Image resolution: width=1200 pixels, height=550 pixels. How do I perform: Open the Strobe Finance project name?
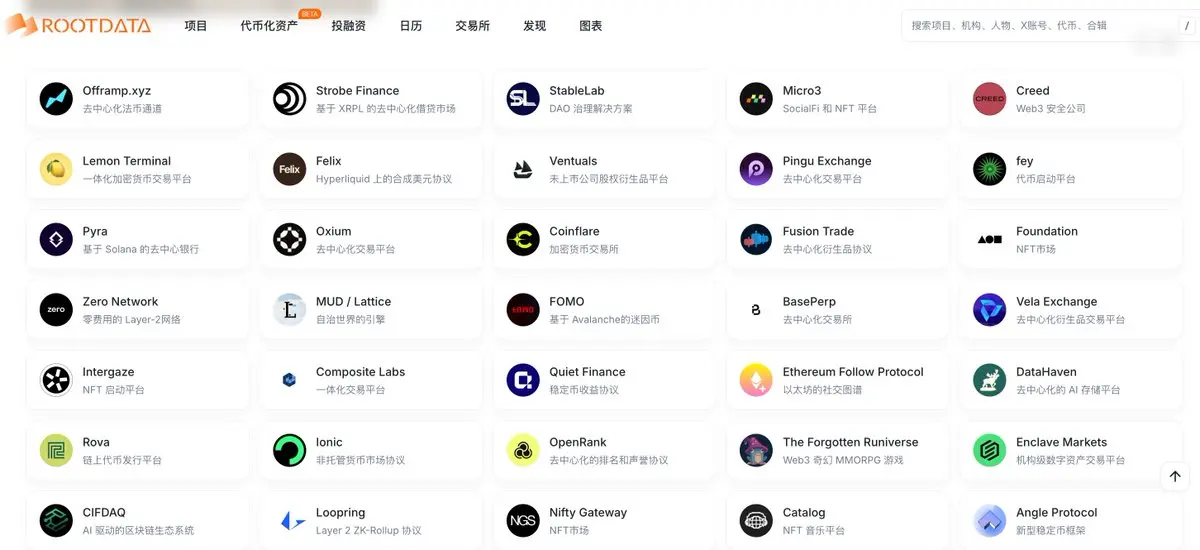tap(357, 91)
